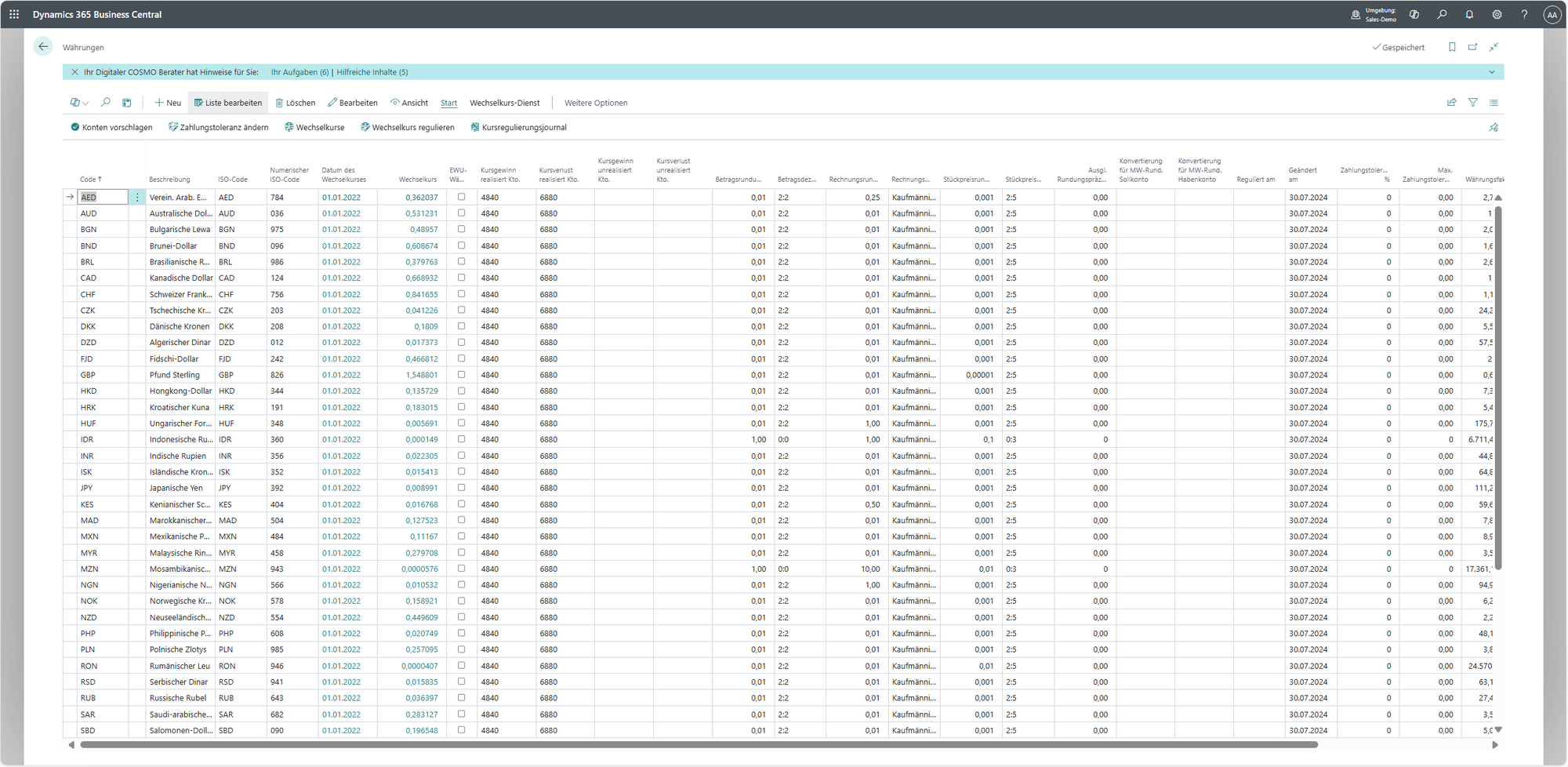
Task: Open Weitere Optionen menu
Action: 595,103
